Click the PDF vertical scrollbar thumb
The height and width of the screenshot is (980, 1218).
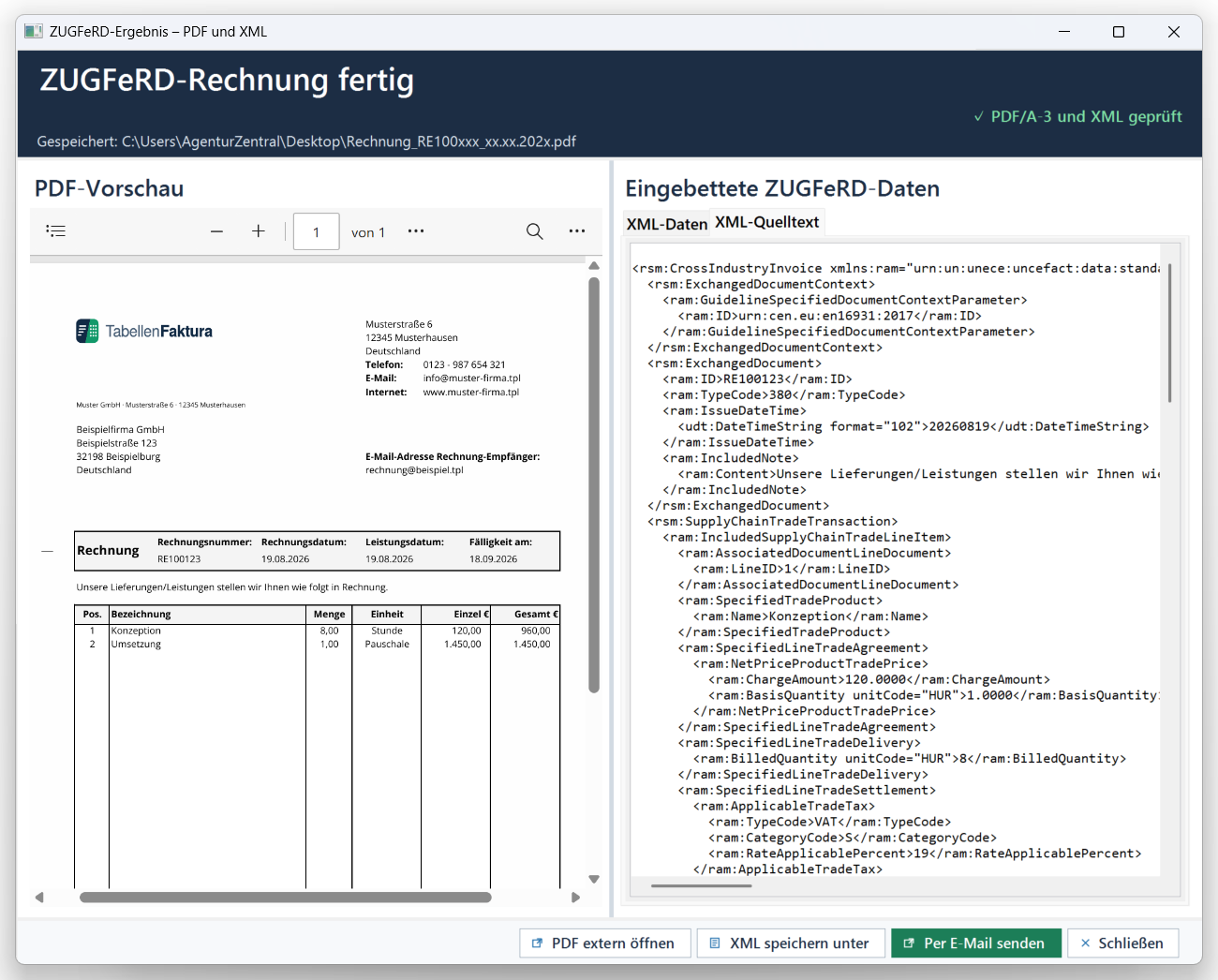(x=593, y=484)
